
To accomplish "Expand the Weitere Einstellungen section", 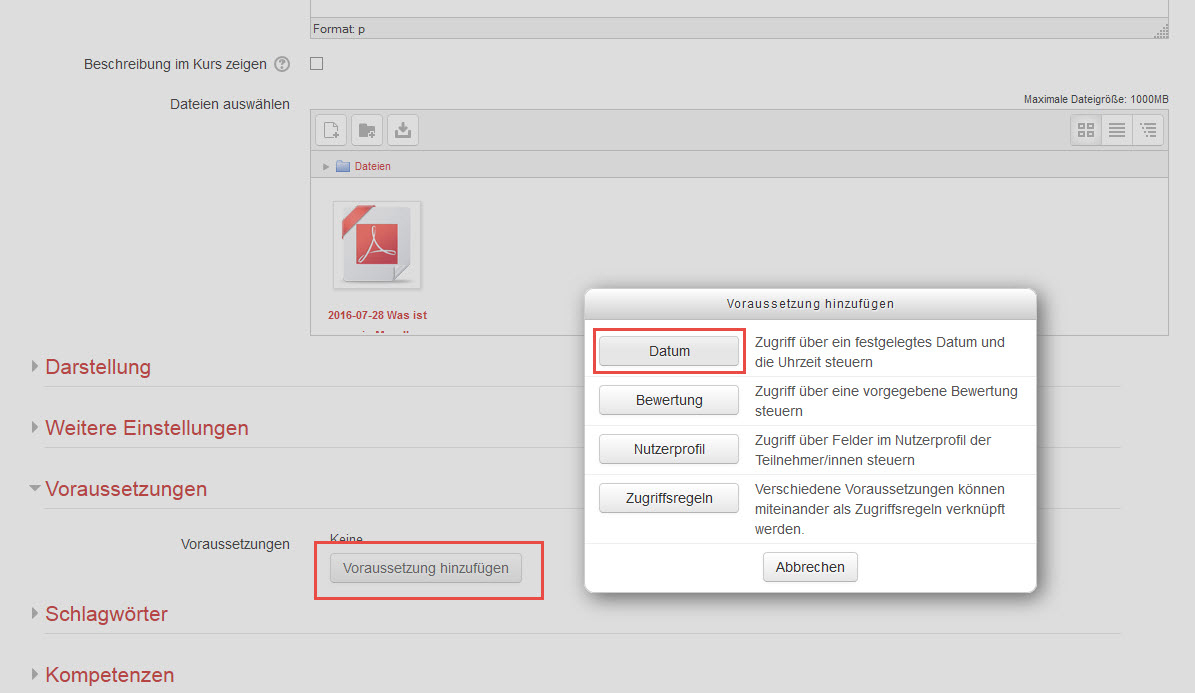I will click(x=146, y=428).
